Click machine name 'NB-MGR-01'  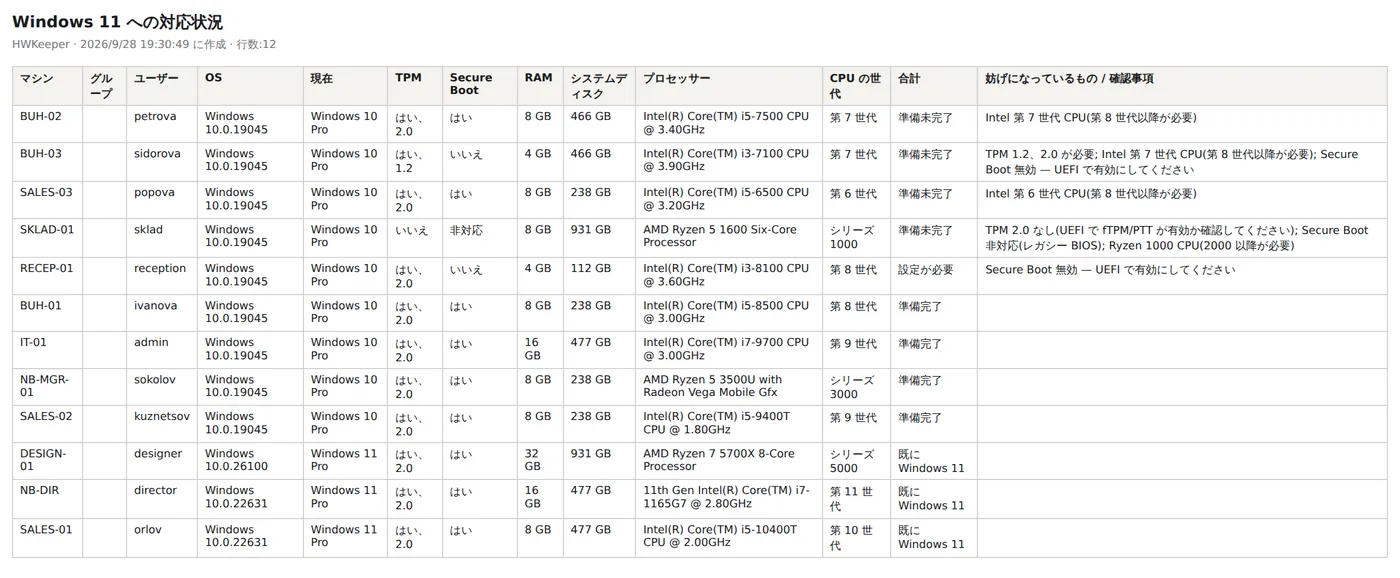tap(45, 386)
